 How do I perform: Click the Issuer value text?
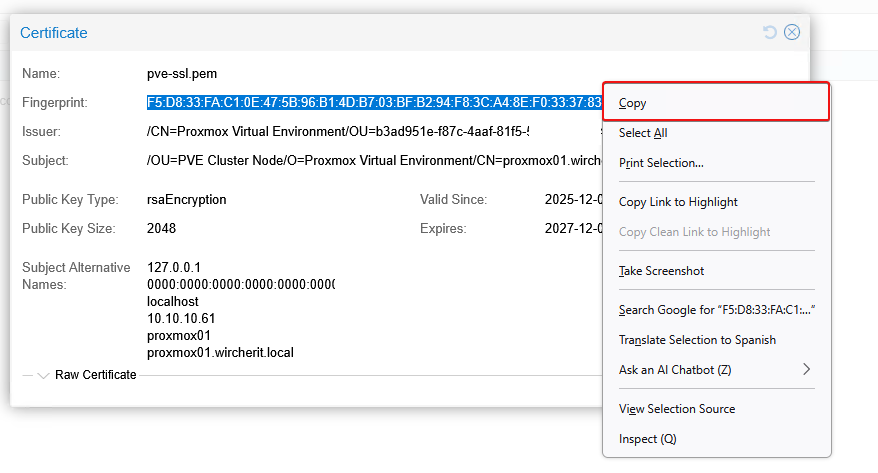pos(337,132)
